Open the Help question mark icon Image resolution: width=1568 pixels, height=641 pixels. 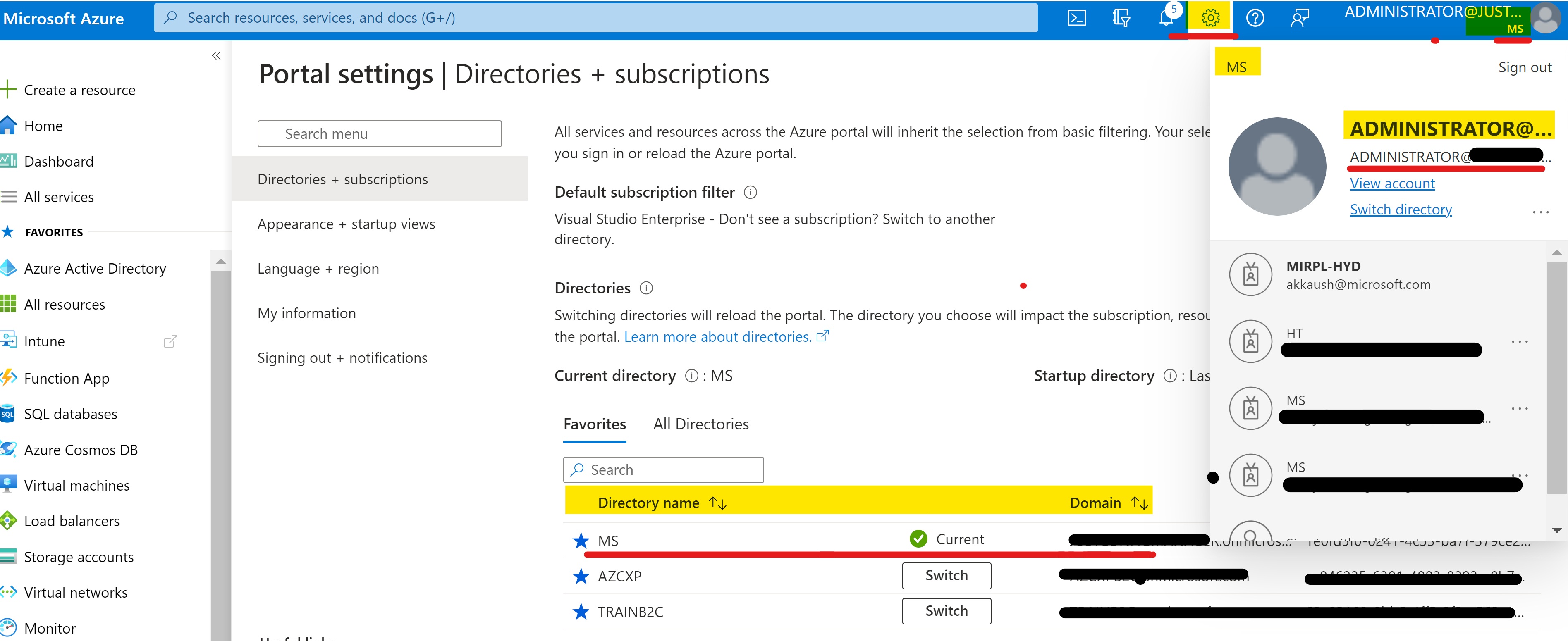1255,18
